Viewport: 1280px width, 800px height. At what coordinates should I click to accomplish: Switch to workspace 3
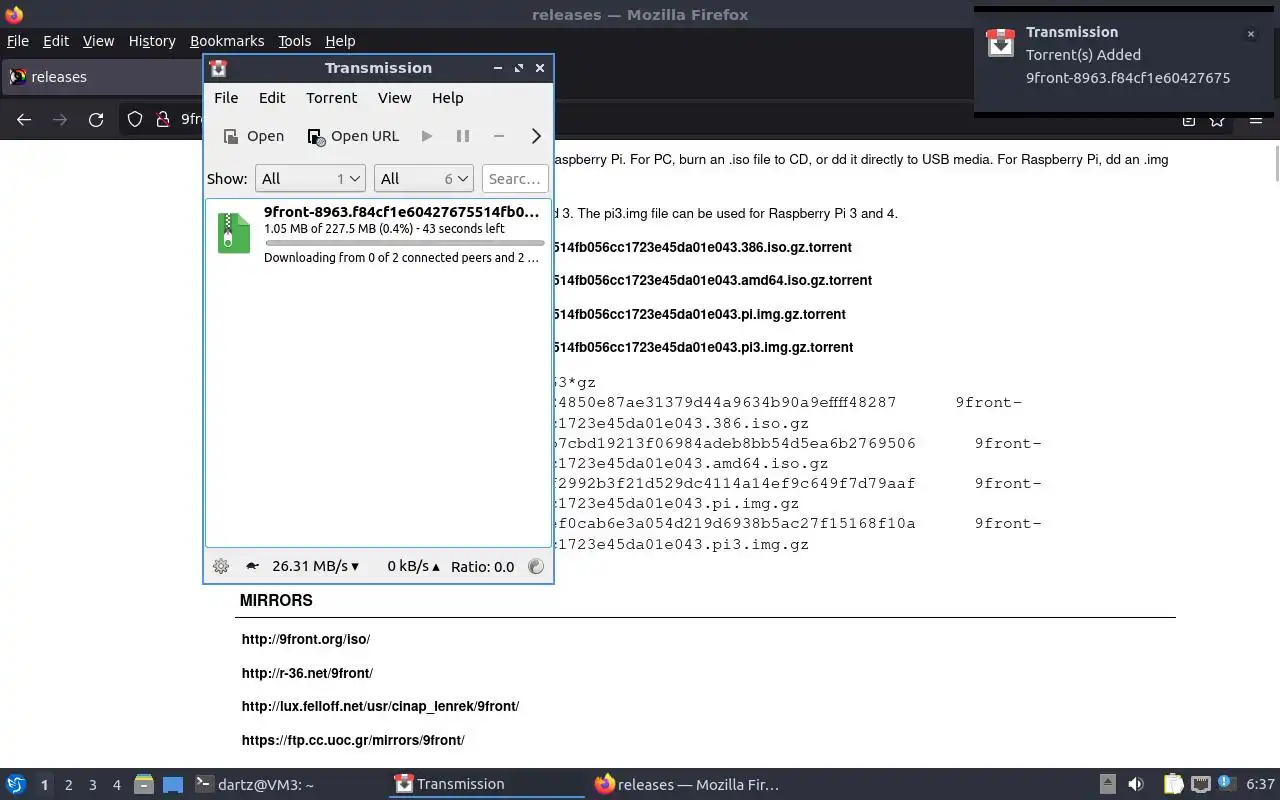pyautogui.click(x=93, y=785)
